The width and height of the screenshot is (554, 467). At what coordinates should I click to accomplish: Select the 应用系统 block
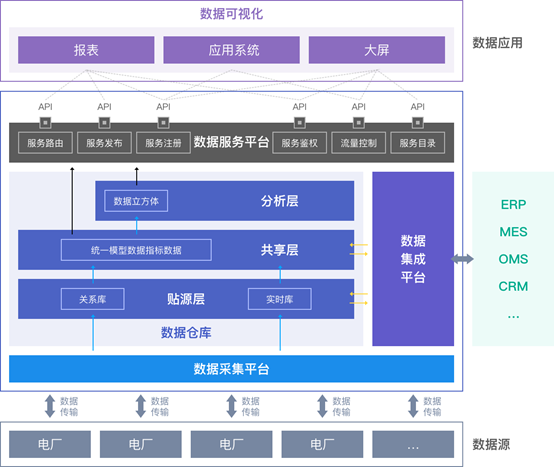pos(231,50)
